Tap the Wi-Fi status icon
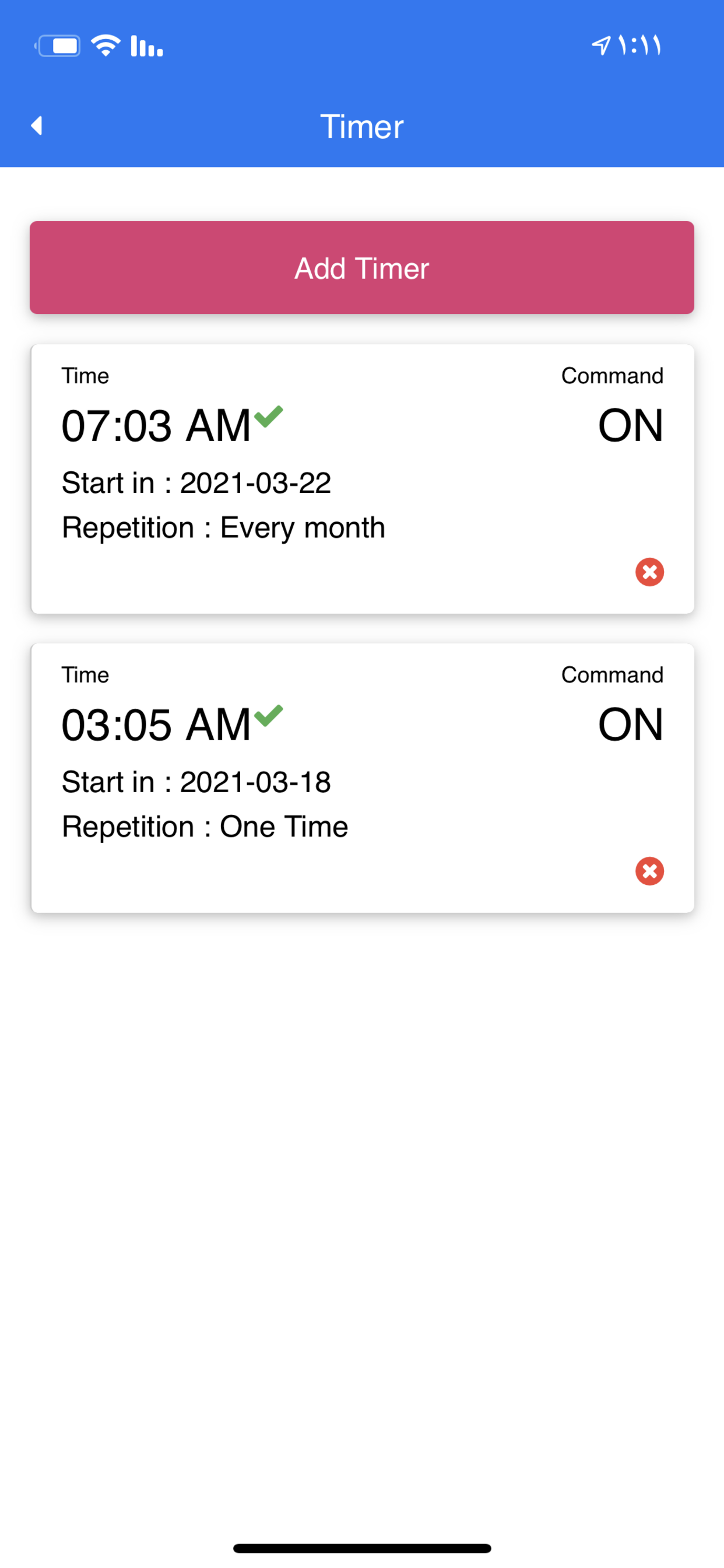Image resolution: width=724 pixels, height=1568 pixels. 106,45
